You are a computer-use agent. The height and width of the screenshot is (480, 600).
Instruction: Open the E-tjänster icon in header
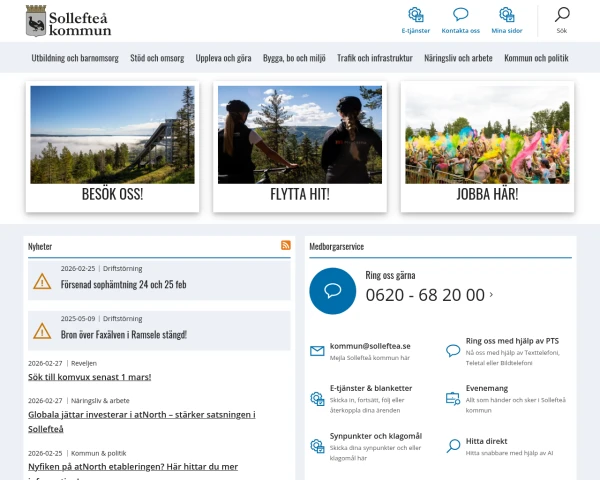[x=416, y=15]
